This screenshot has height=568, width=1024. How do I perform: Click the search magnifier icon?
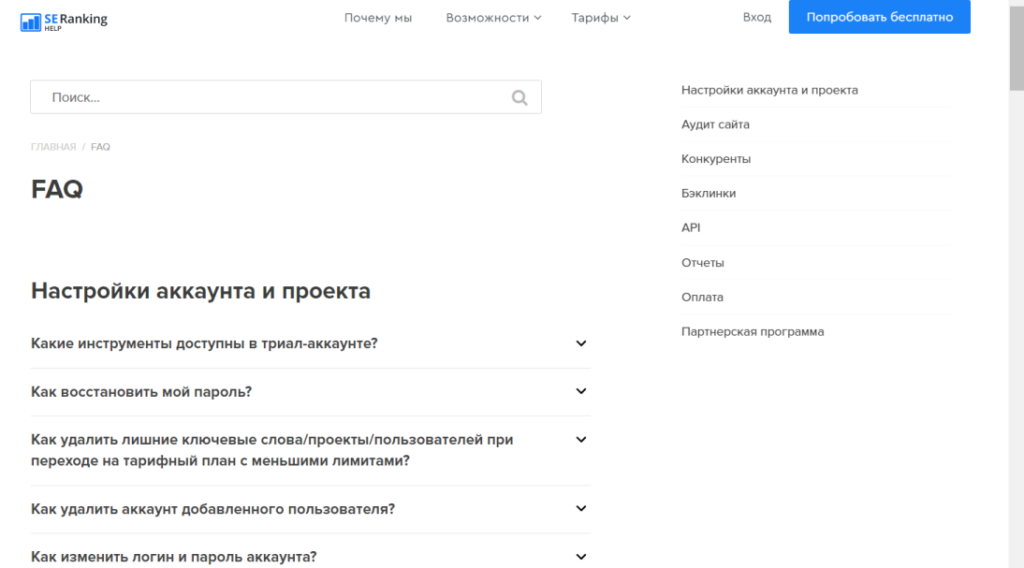(x=519, y=97)
